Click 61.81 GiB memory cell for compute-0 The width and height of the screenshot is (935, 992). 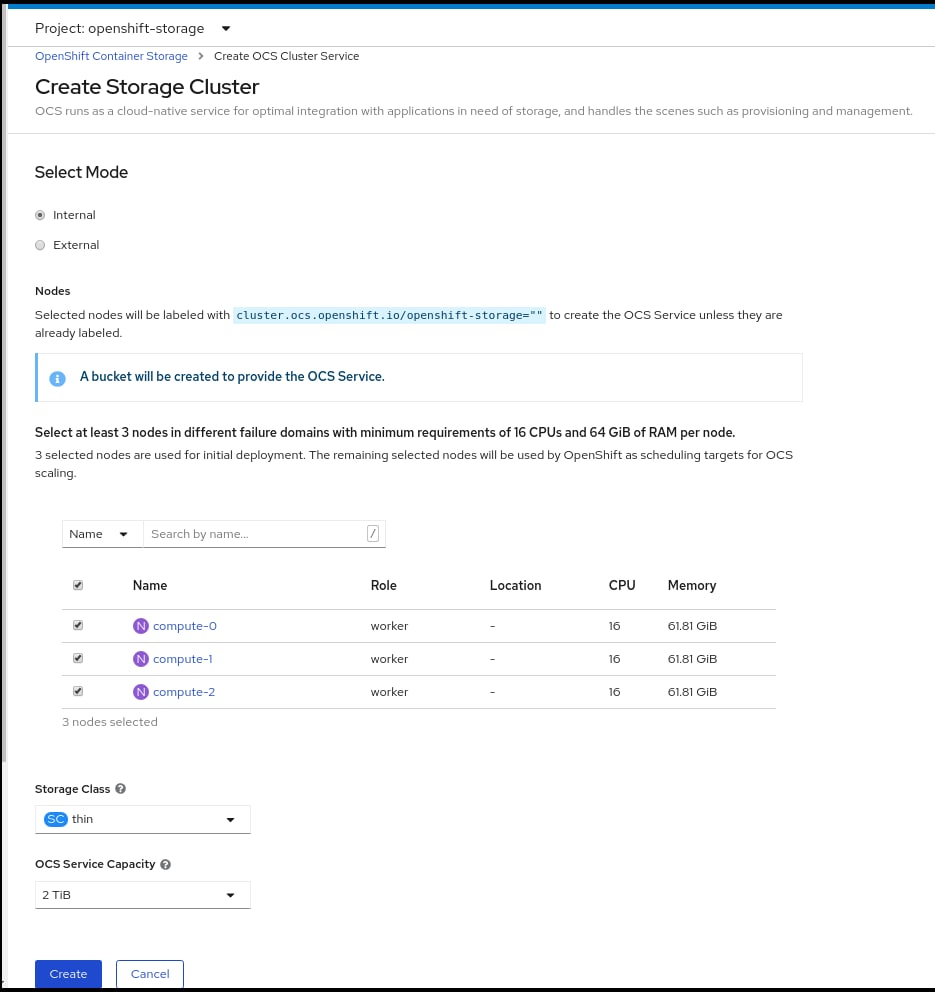pyautogui.click(x=693, y=626)
